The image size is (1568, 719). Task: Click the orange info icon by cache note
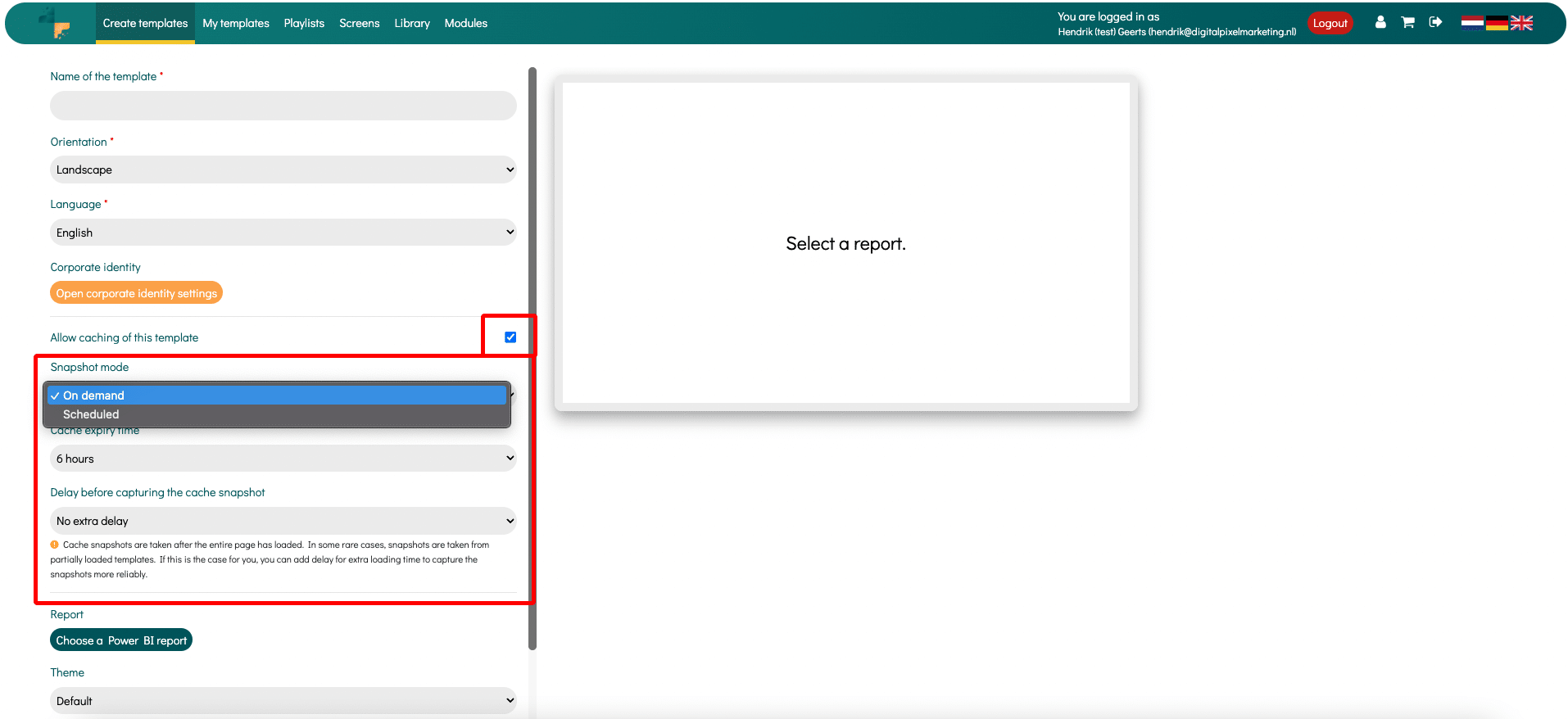pos(55,545)
